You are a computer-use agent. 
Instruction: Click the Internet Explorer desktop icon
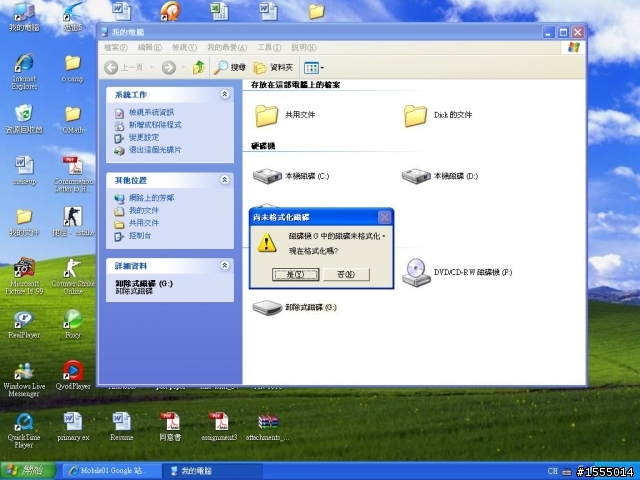[24, 71]
